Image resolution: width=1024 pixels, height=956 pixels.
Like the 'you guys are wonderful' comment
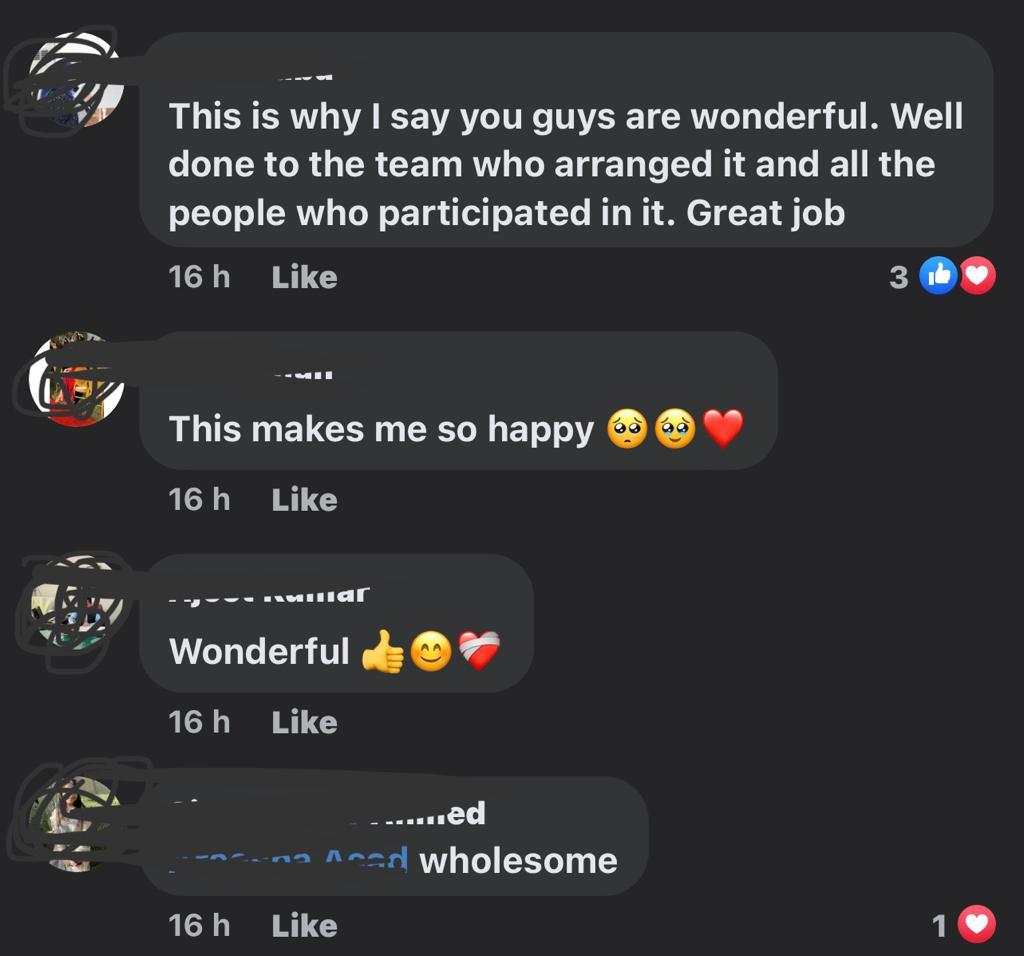pyautogui.click(x=304, y=278)
